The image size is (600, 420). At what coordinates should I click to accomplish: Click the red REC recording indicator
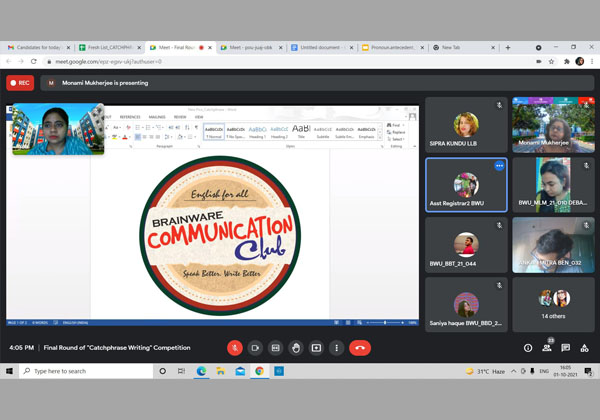tap(19, 83)
